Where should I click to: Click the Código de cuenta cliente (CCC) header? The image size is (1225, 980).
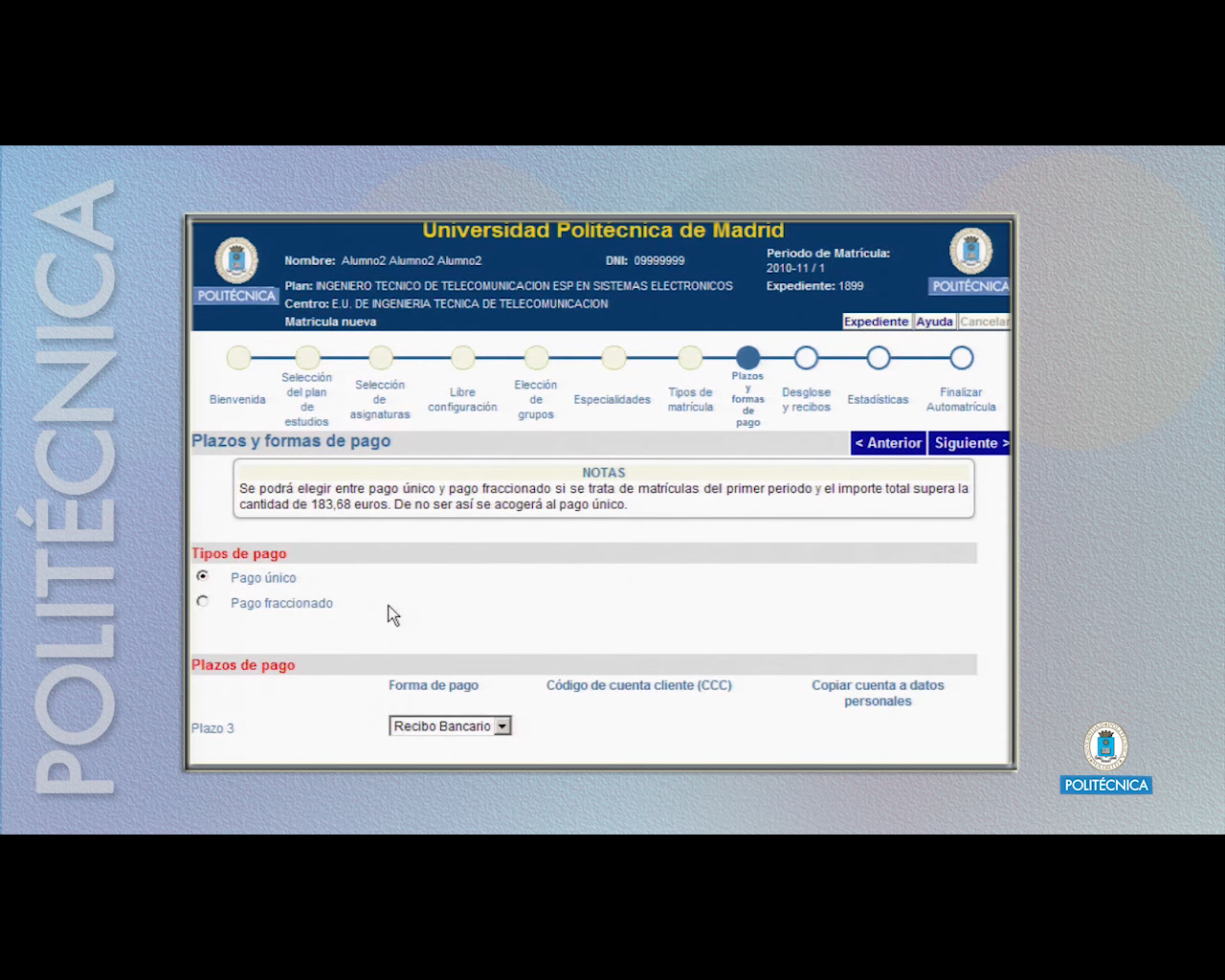point(639,685)
